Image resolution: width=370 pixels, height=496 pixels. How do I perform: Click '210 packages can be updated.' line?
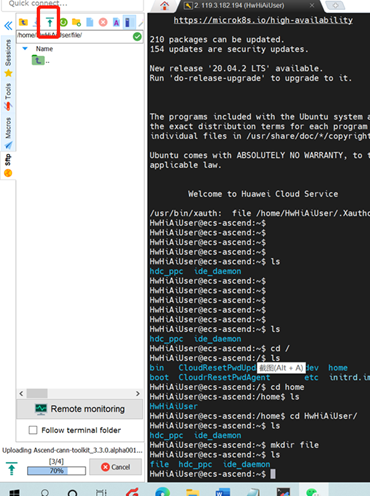coord(217,39)
